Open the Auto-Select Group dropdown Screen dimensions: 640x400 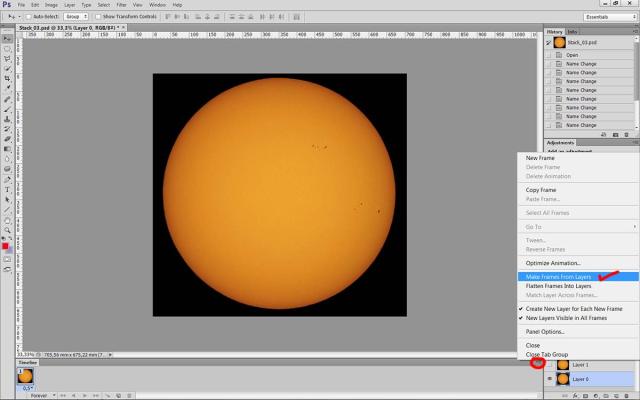coord(76,17)
